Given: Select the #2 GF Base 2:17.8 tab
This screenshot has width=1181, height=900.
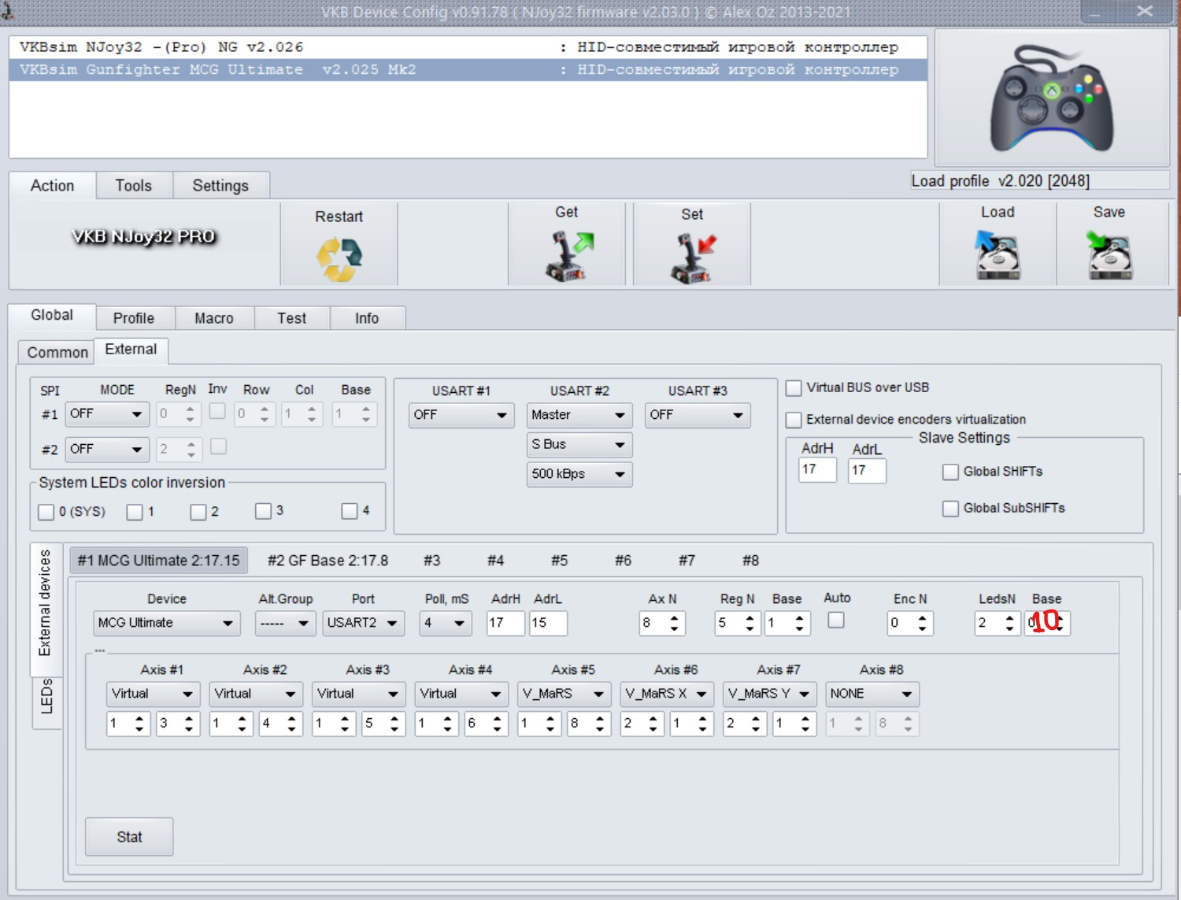Looking at the screenshot, I should point(327,561).
